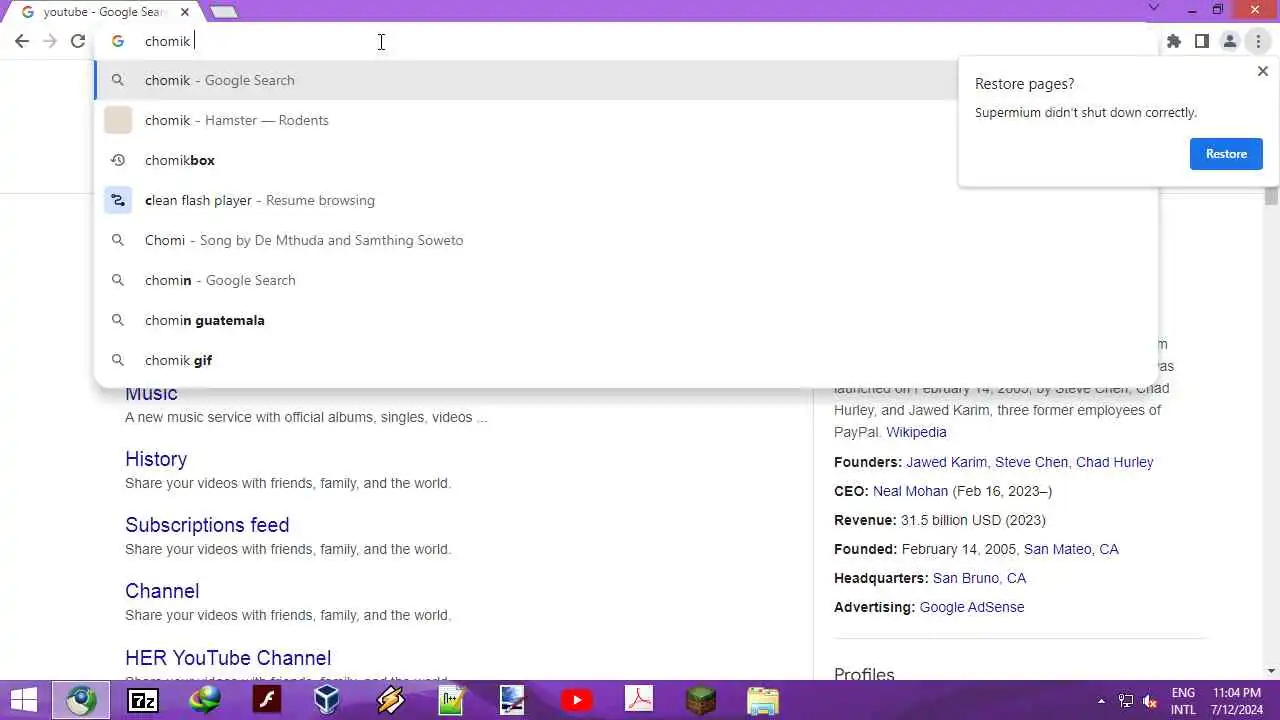The width and height of the screenshot is (1280, 720).
Task: Launch Adobe Reader from the taskbar
Action: (638, 700)
